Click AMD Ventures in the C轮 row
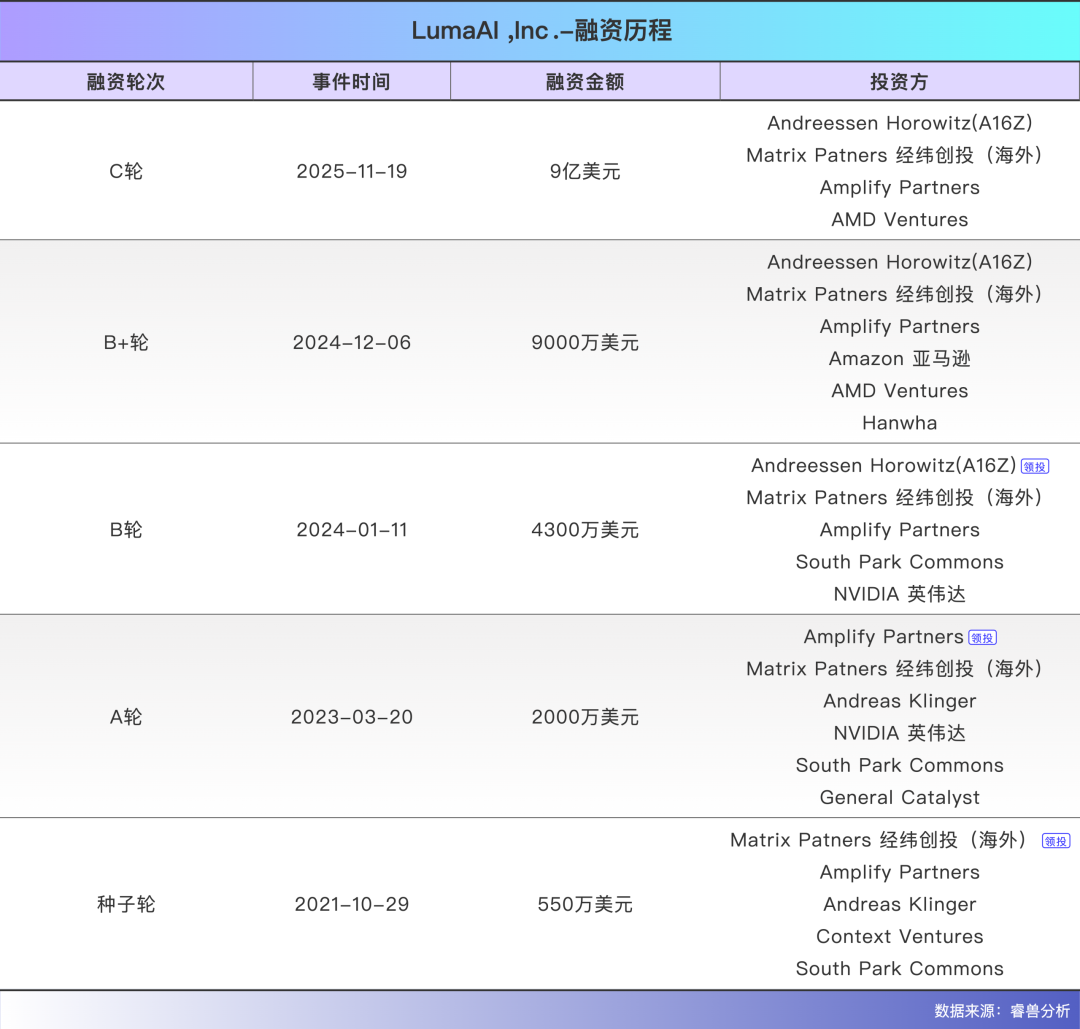 pyautogui.click(x=900, y=219)
